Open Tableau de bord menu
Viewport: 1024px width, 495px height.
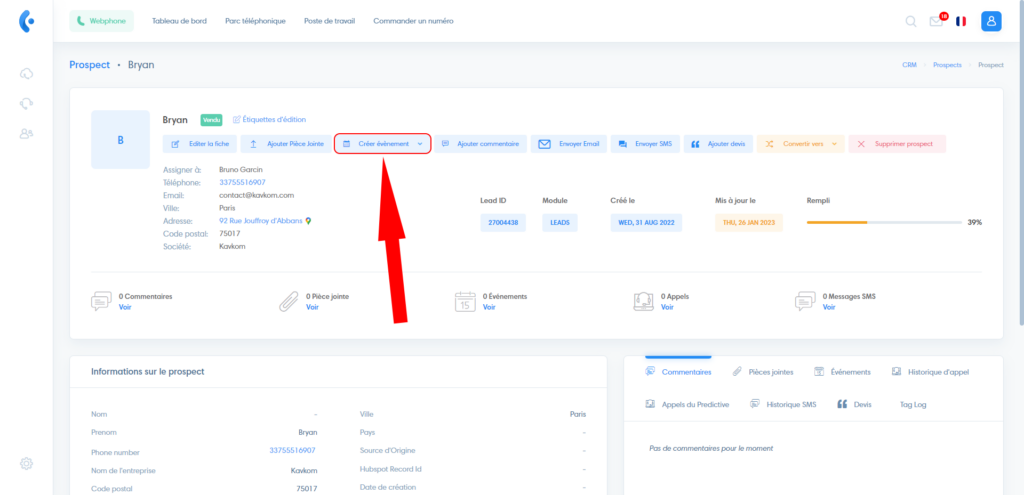(179, 21)
